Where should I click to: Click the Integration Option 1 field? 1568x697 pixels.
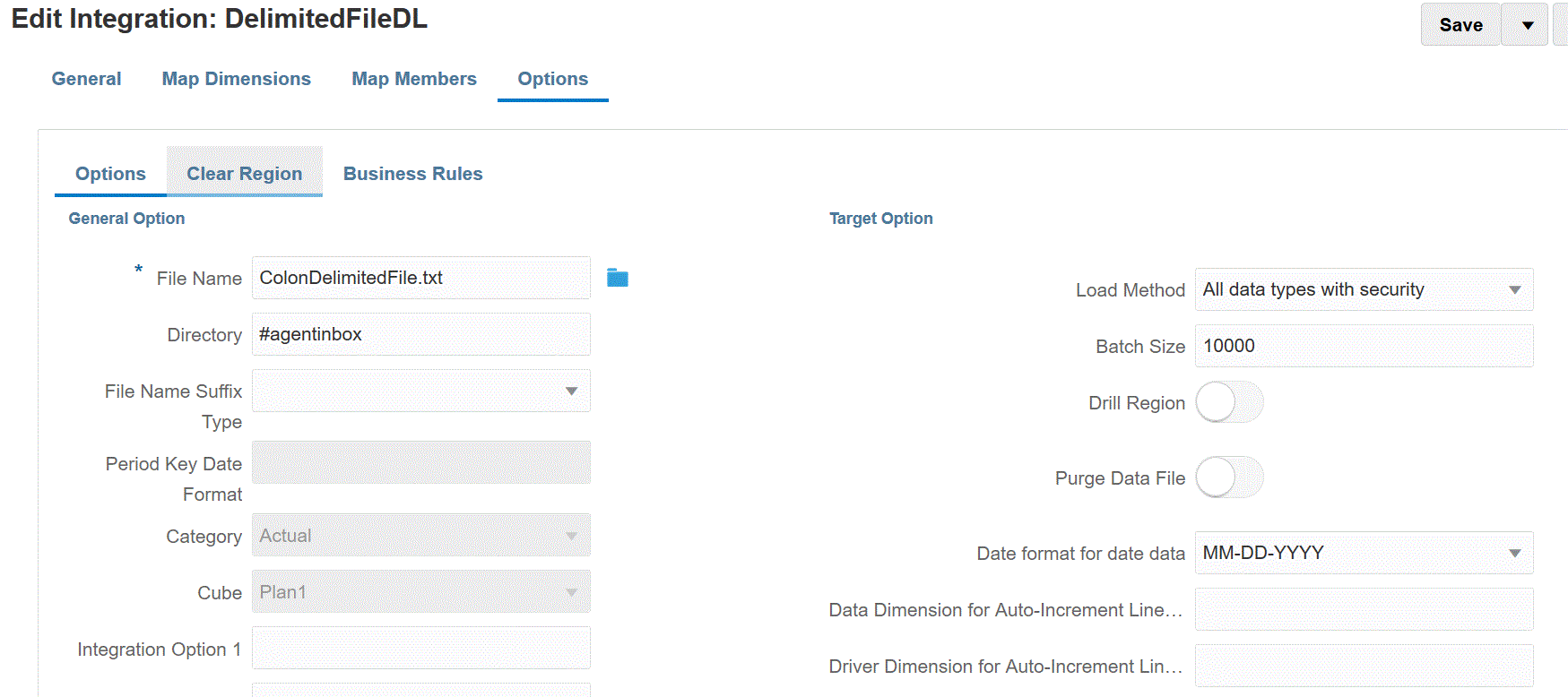click(420, 649)
